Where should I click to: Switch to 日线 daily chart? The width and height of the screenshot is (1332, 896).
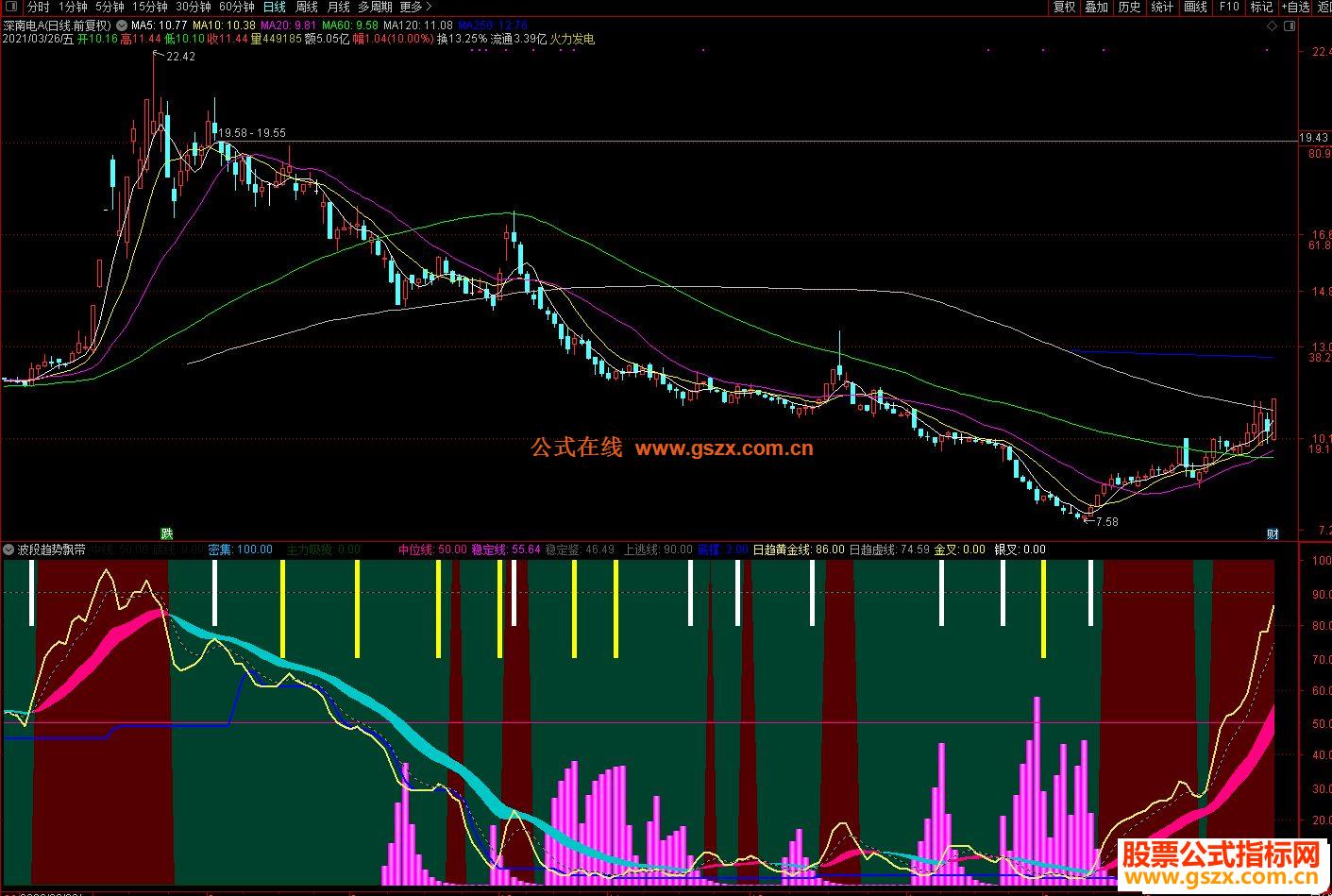[275, 7]
